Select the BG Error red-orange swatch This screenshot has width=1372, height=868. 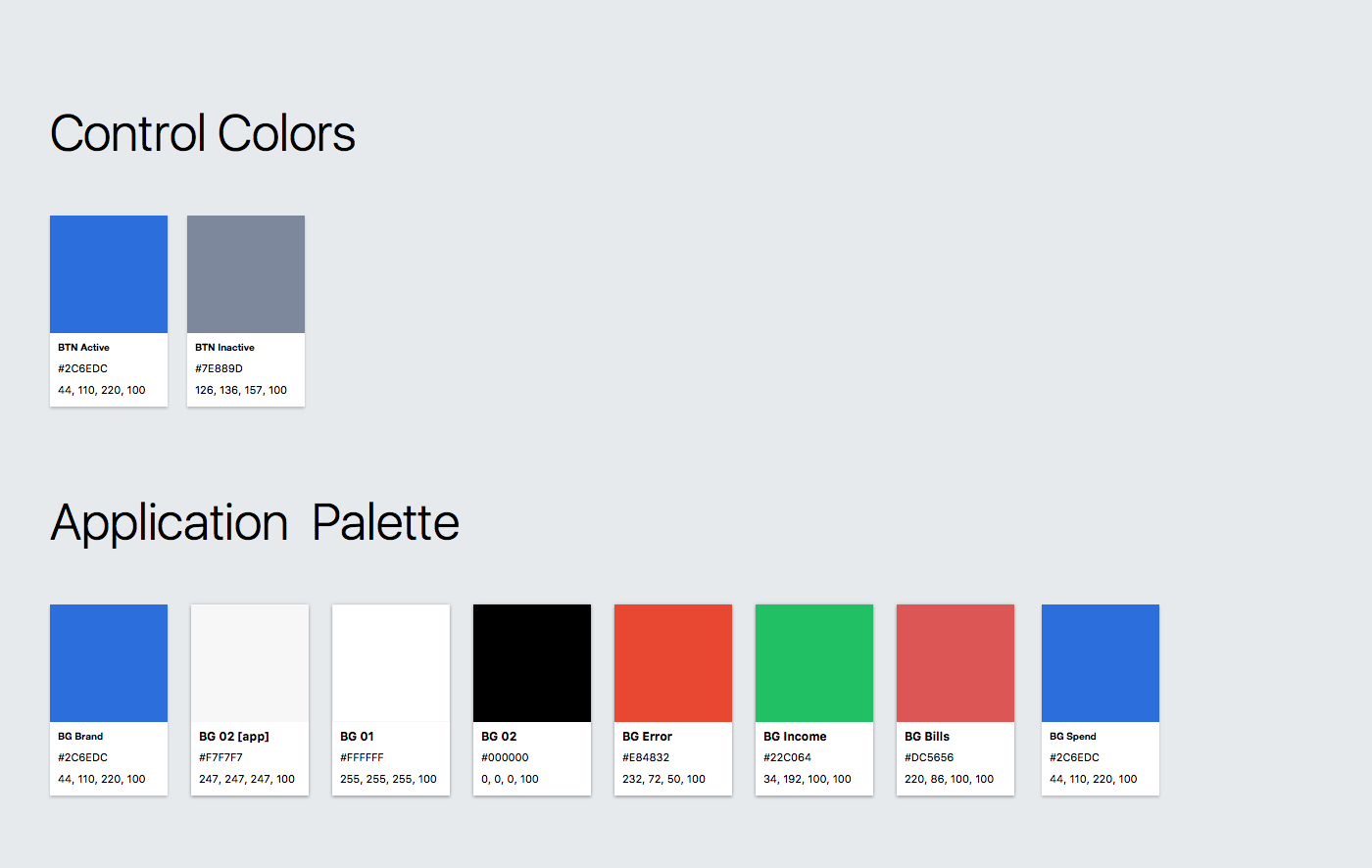click(x=673, y=663)
